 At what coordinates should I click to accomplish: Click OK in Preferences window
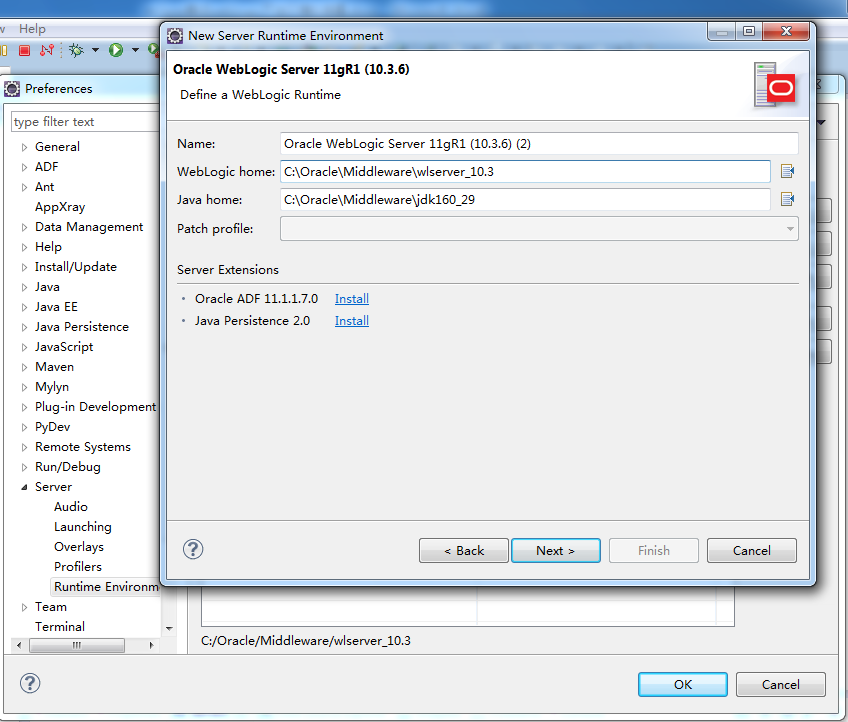pos(683,685)
